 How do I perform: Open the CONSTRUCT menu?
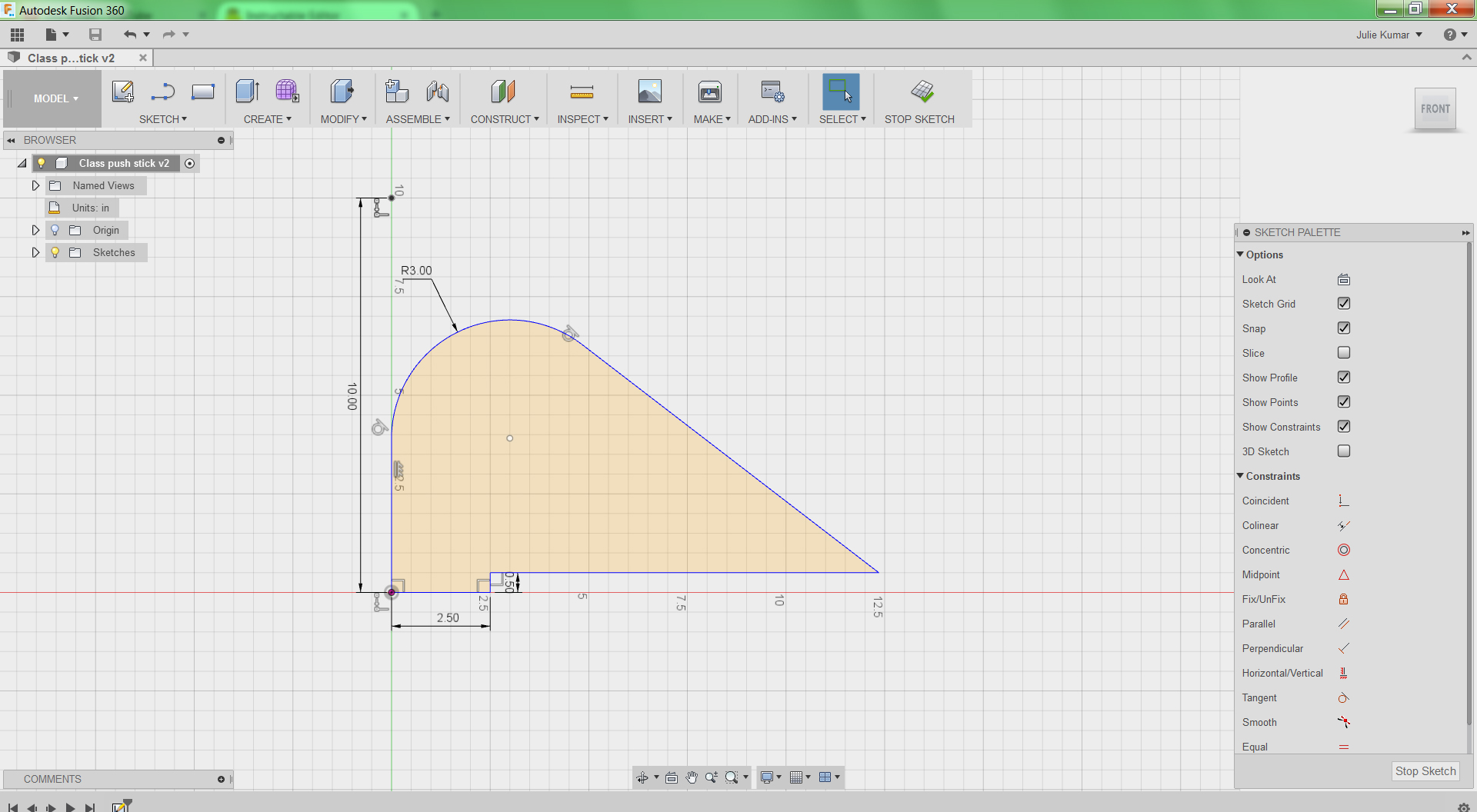(505, 119)
